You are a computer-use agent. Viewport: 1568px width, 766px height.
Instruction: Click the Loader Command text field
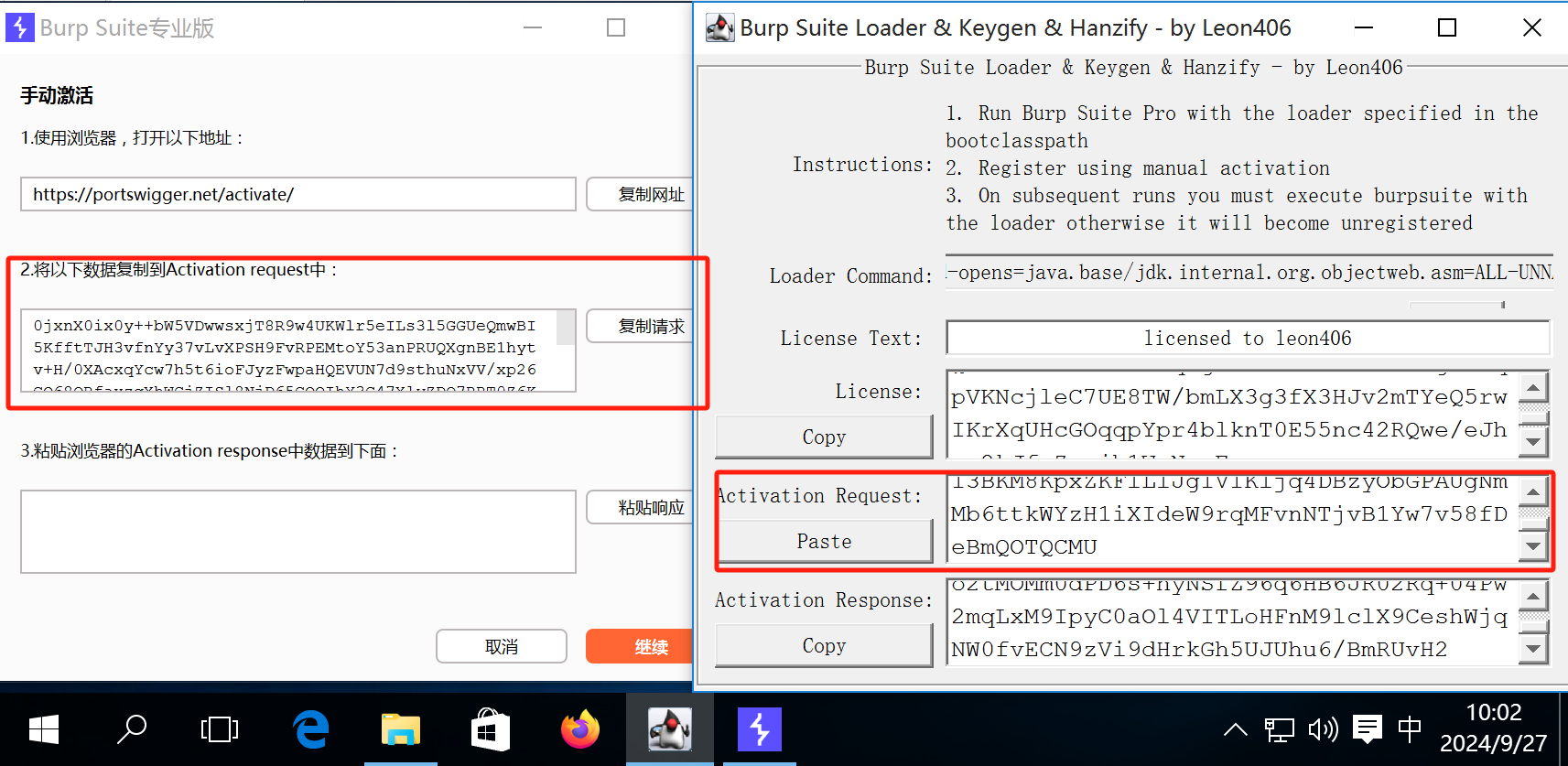pyautogui.click(x=1249, y=273)
